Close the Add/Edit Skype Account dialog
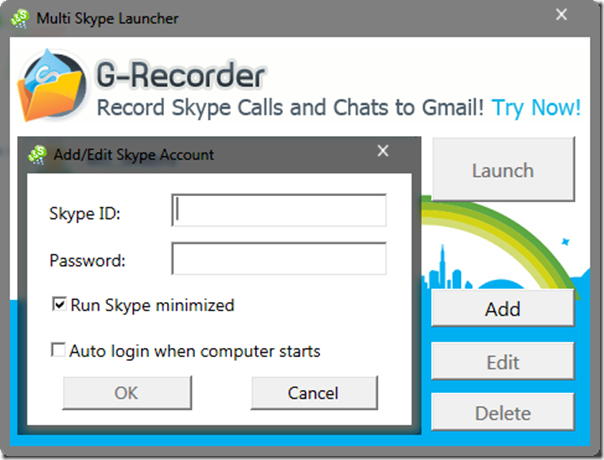Viewport: 604px width, 460px height. click(x=383, y=151)
